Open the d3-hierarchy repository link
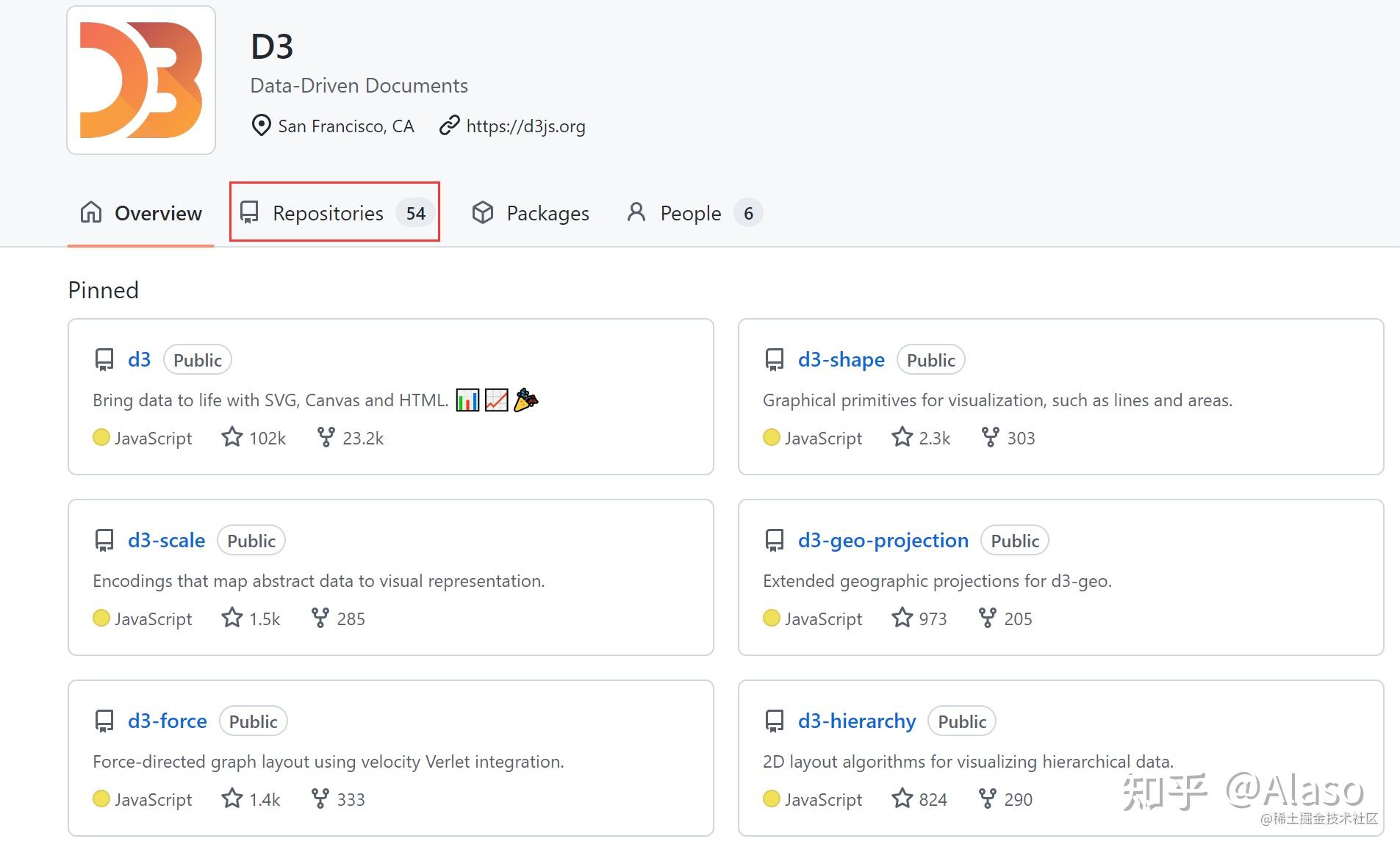 tap(856, 721)
